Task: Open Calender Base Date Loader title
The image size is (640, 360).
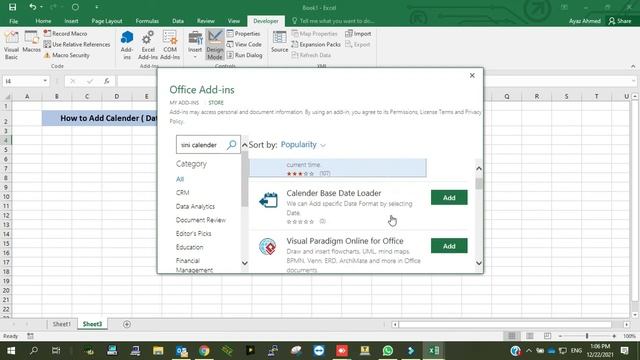Action: pyautogui.click(x=333, y=193)
